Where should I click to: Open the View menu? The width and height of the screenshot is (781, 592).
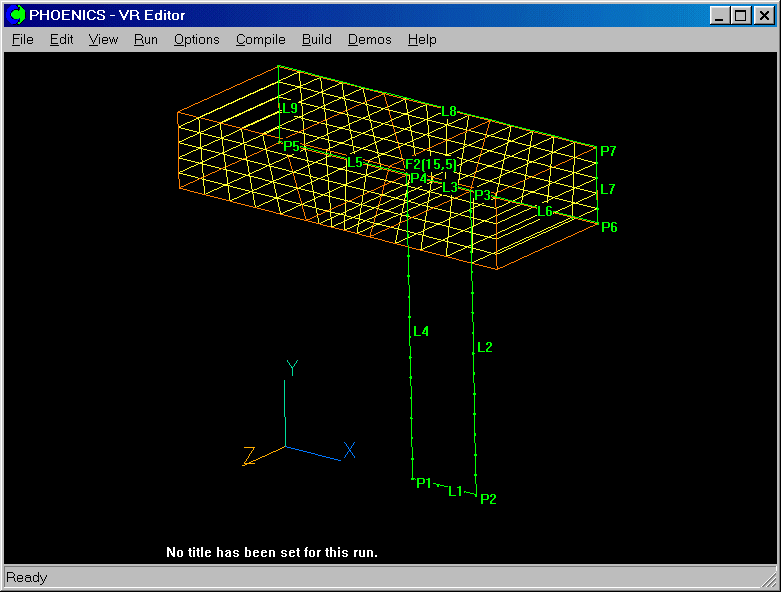coord(103,40)
